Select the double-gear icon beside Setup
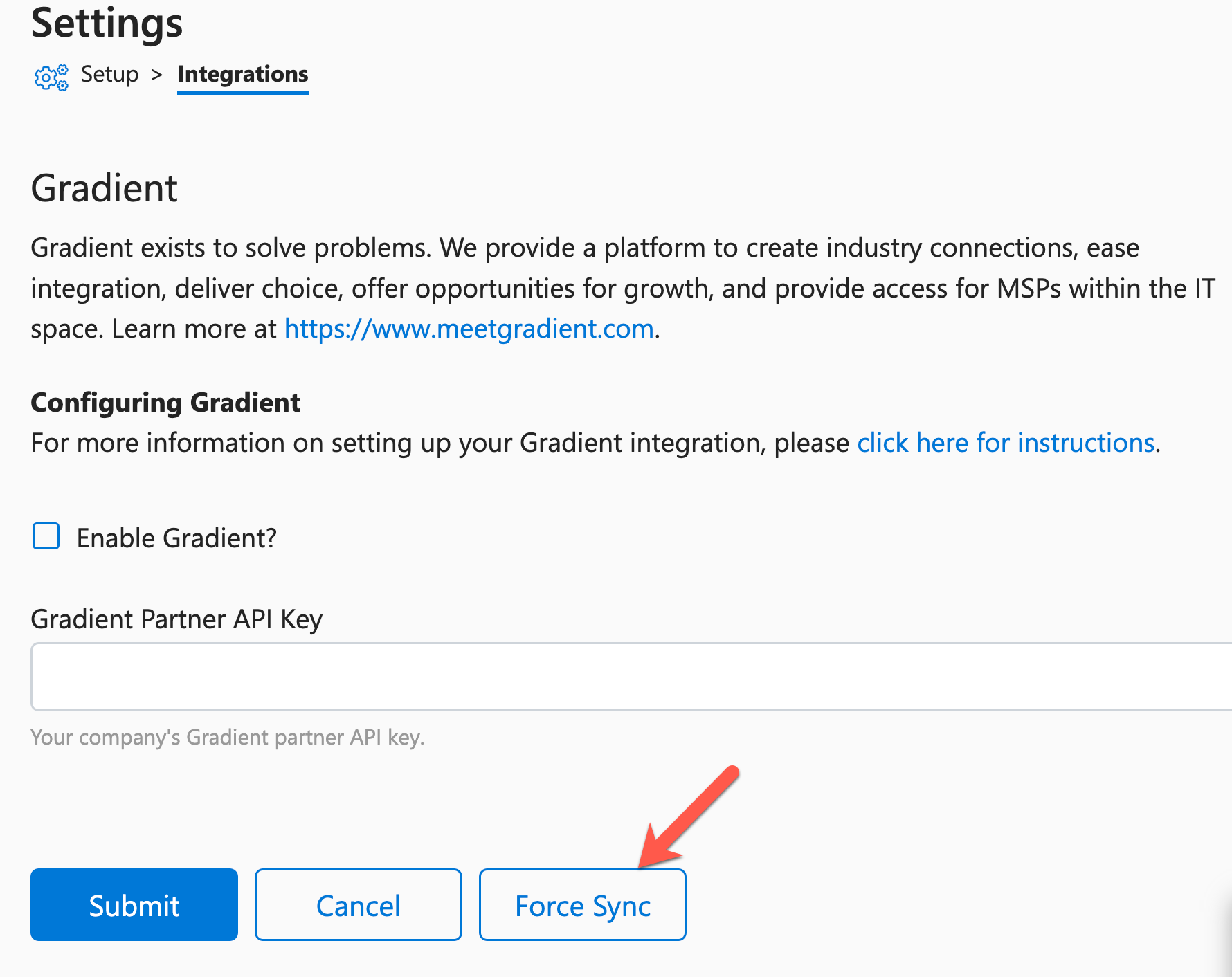 click(x=51, y=78)
